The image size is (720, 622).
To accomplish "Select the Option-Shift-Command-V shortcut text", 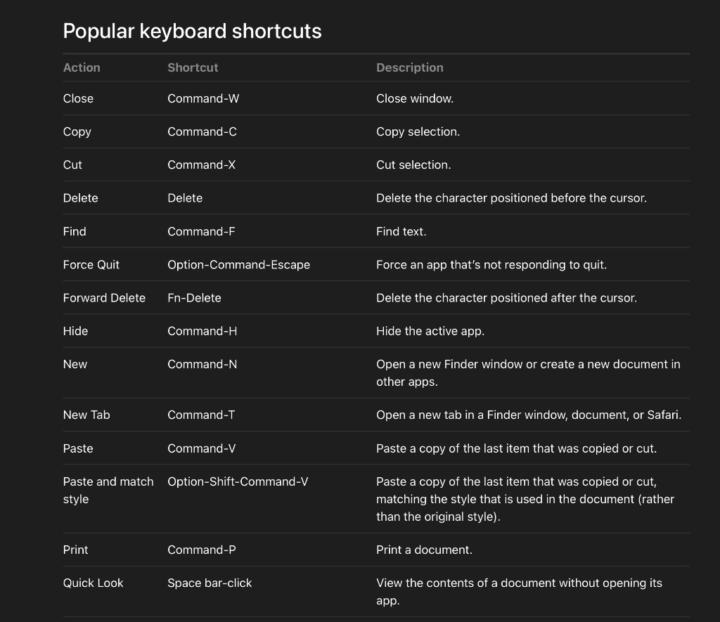I will tap(238, 482).
